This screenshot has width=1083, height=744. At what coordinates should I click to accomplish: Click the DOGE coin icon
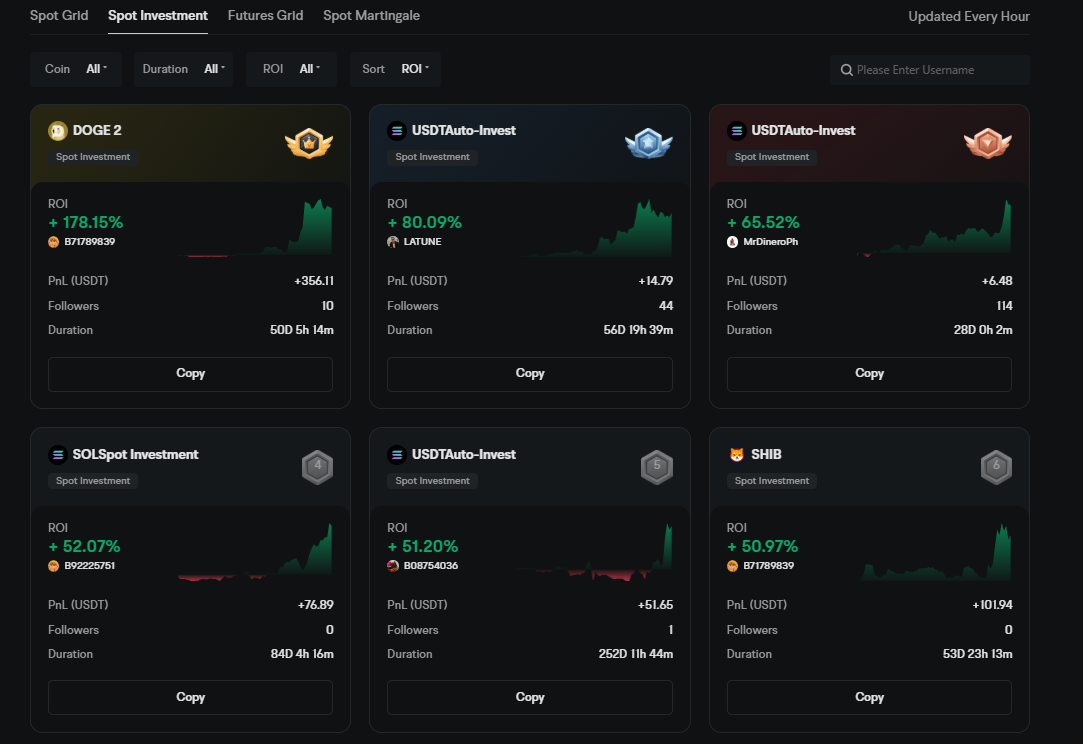(x=58, y=131)
